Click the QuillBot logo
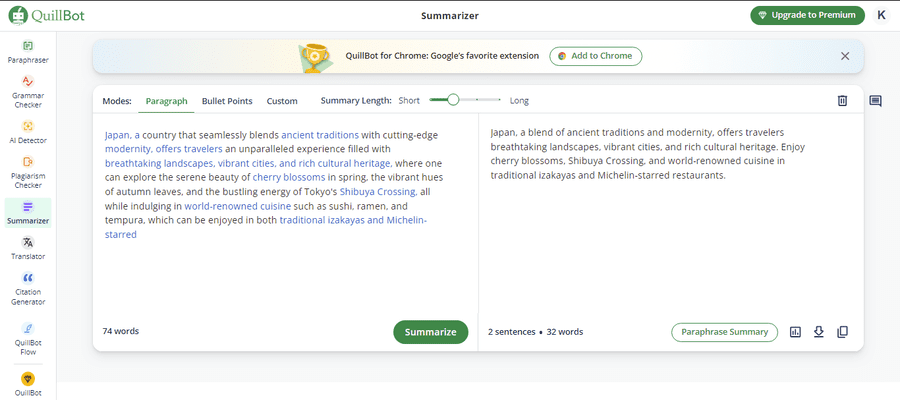Viewport: 900px width, 400px height. pyautogui.click(x=46, y=15)
